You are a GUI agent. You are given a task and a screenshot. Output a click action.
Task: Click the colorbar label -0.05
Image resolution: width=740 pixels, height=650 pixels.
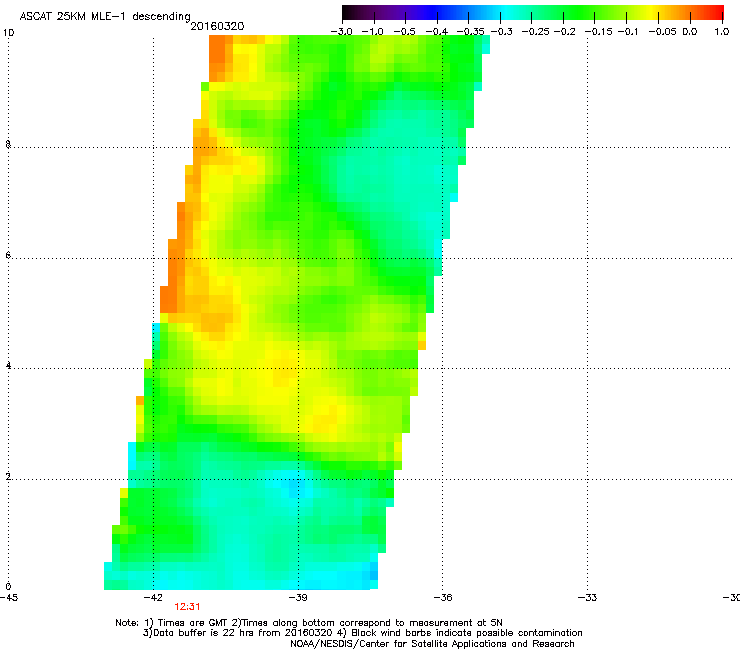tap(662, 32)
